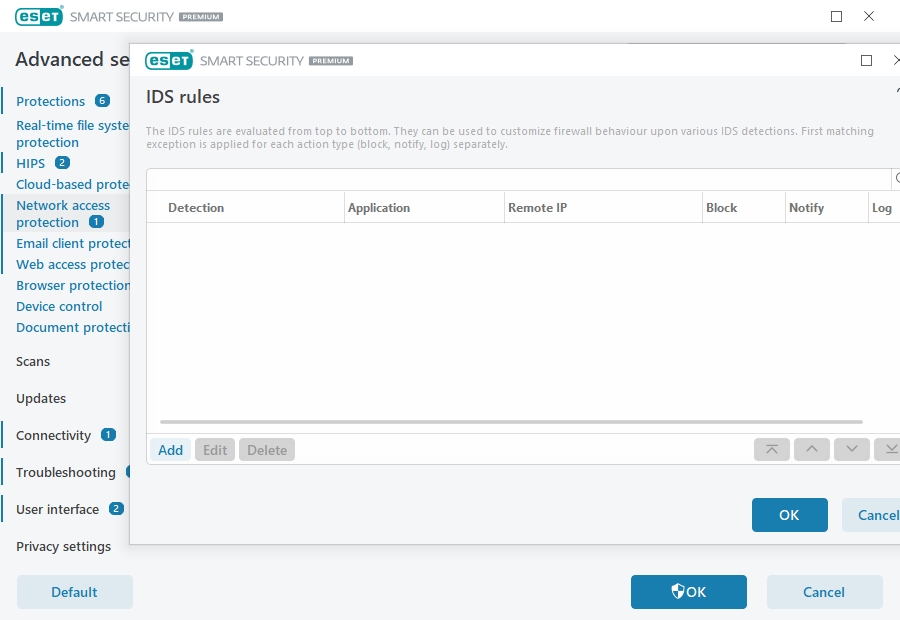The height and width of the screenshot is (620, 900).
Task: Open the Updates section
Action: pyautogui.click(x=41, y=398)
